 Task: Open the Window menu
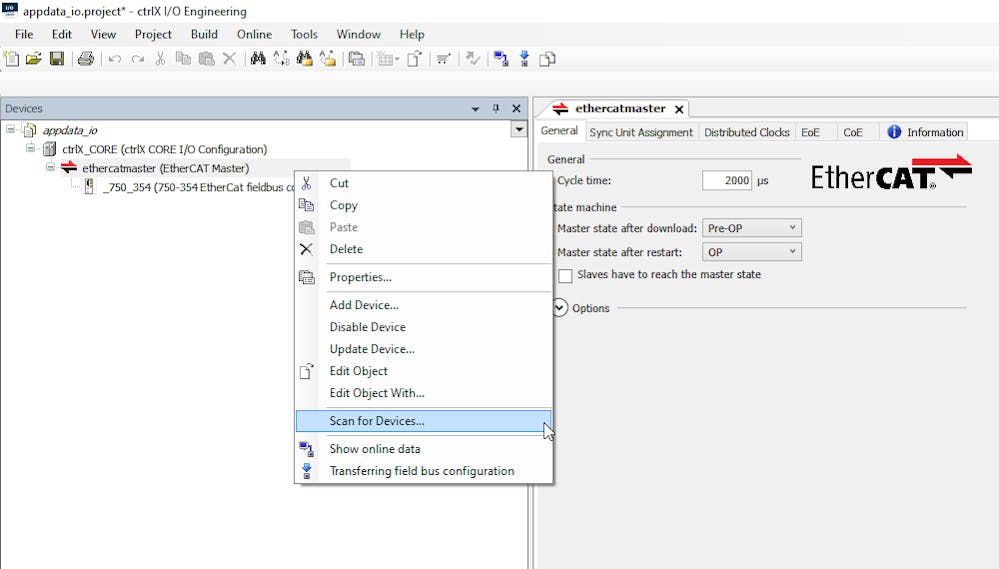pos(359,34)
